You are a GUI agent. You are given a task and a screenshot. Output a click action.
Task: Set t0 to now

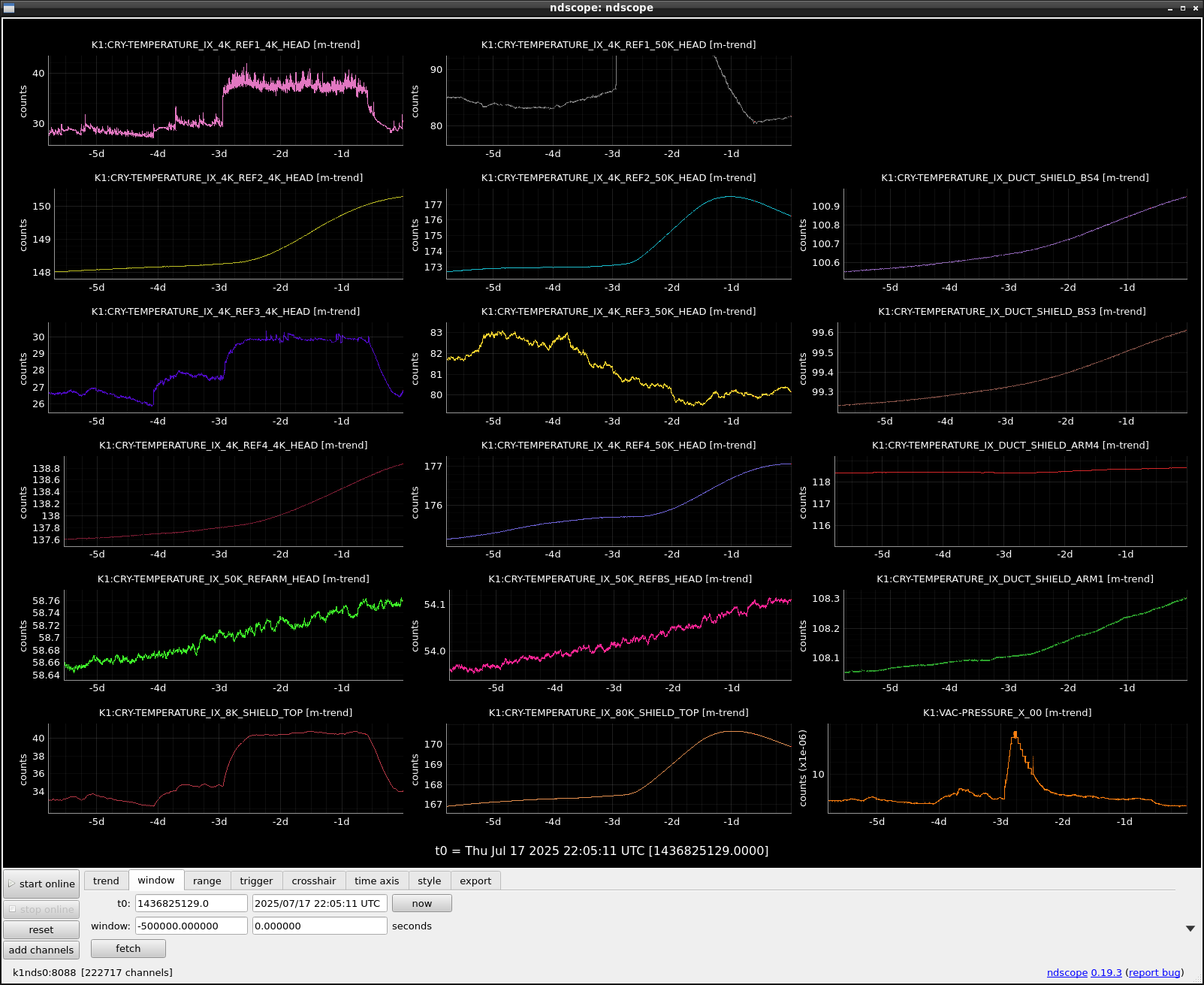tap(422, 903)
